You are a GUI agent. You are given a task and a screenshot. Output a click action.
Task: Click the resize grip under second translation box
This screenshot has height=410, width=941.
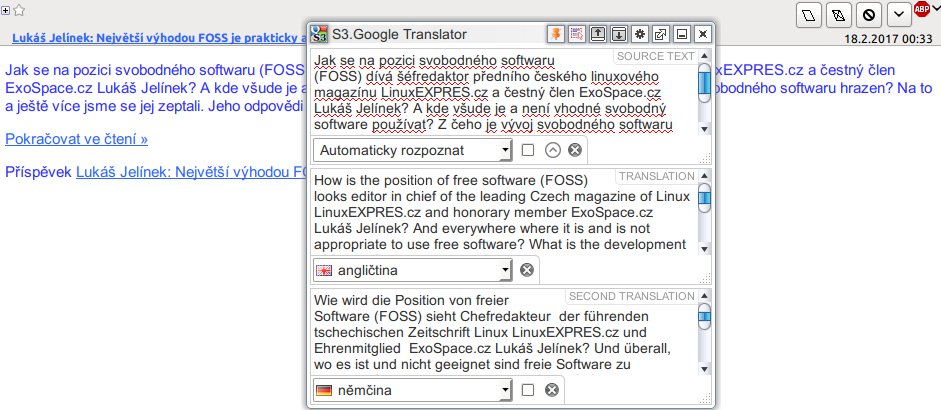point(706,398)
